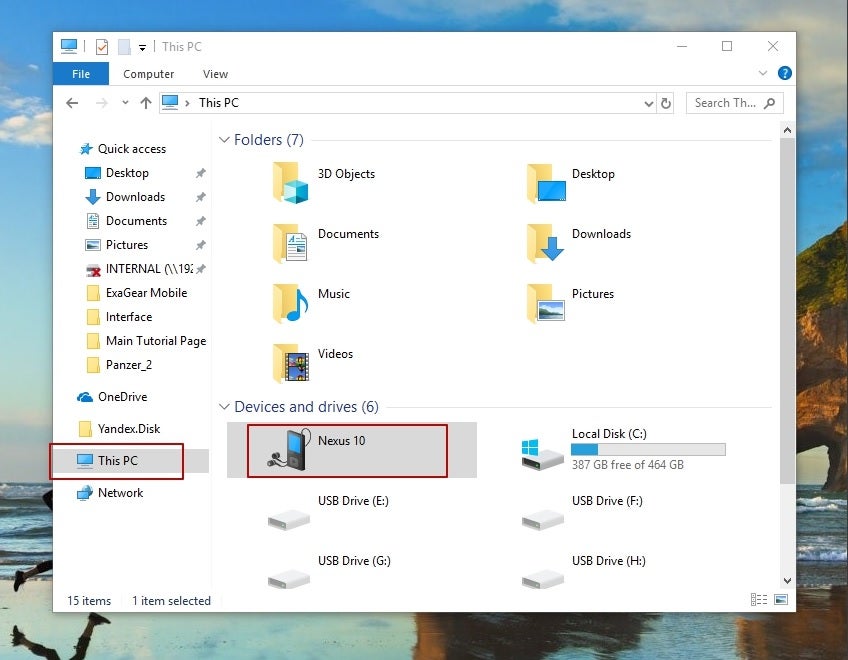Open the Music folder icon
848x660 pixels.
290,303
